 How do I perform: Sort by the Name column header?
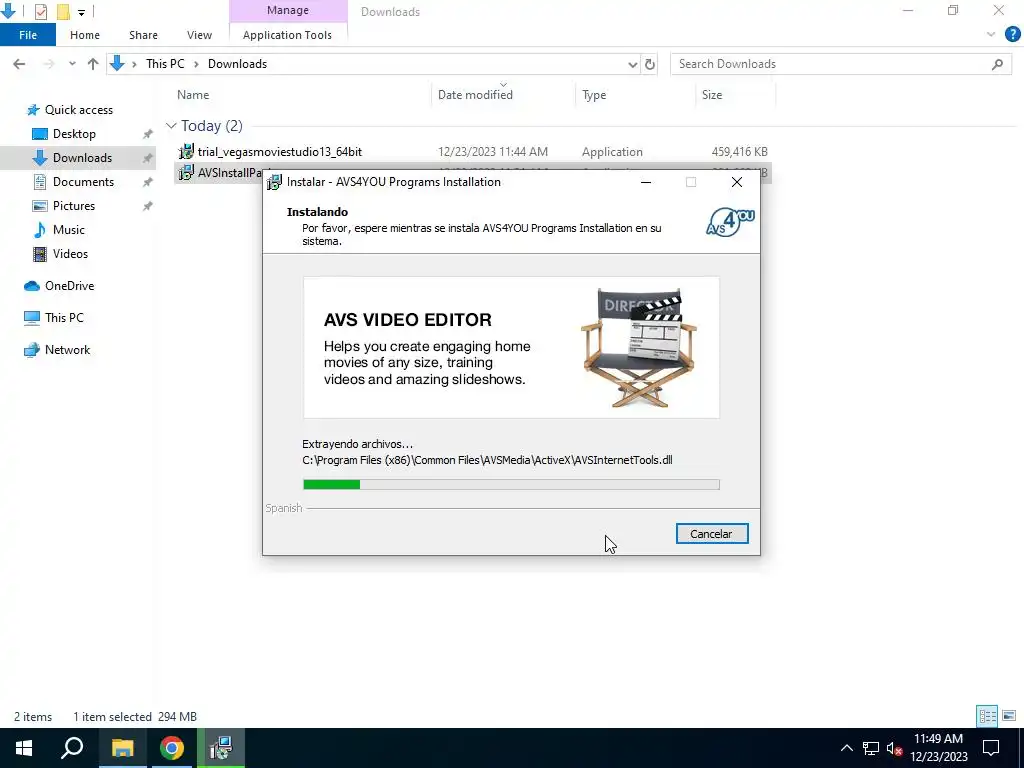193,95
